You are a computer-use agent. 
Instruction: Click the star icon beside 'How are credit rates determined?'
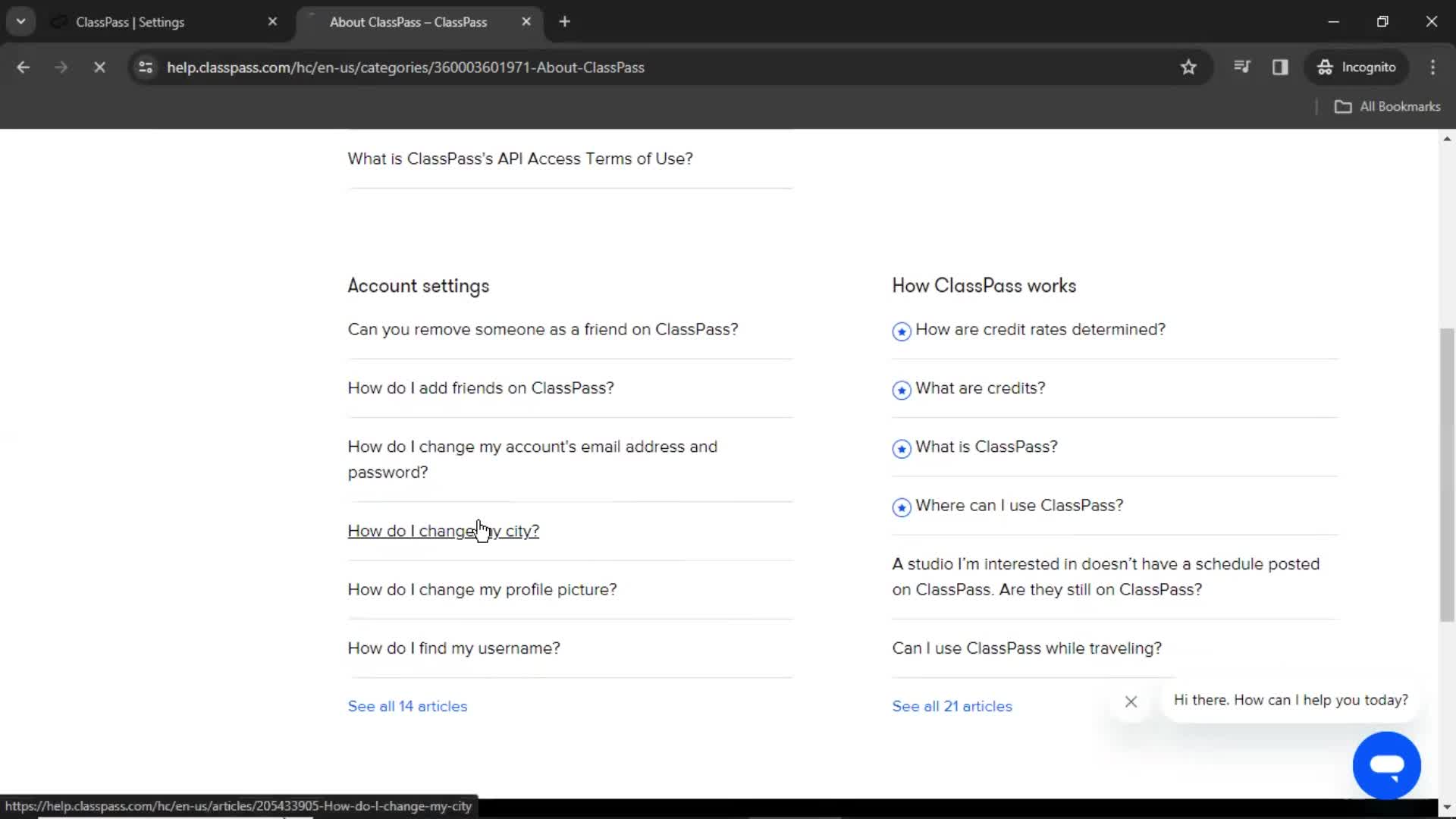(x=902, y=331)
